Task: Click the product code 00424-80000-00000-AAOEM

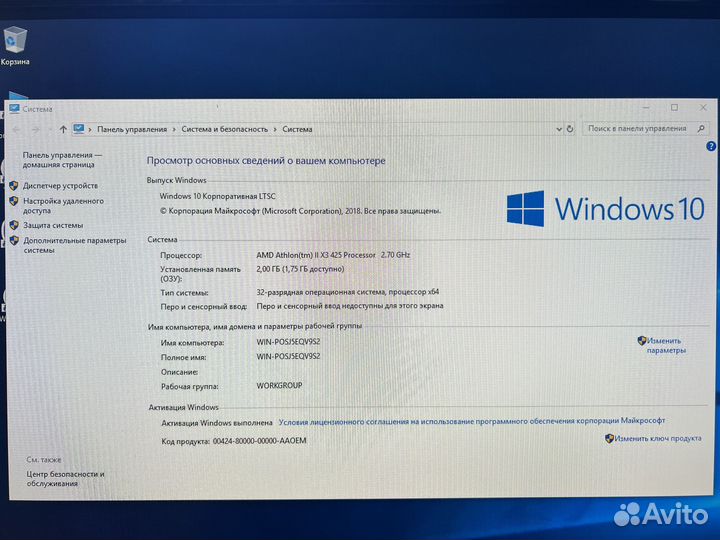Action: (259, 441)
